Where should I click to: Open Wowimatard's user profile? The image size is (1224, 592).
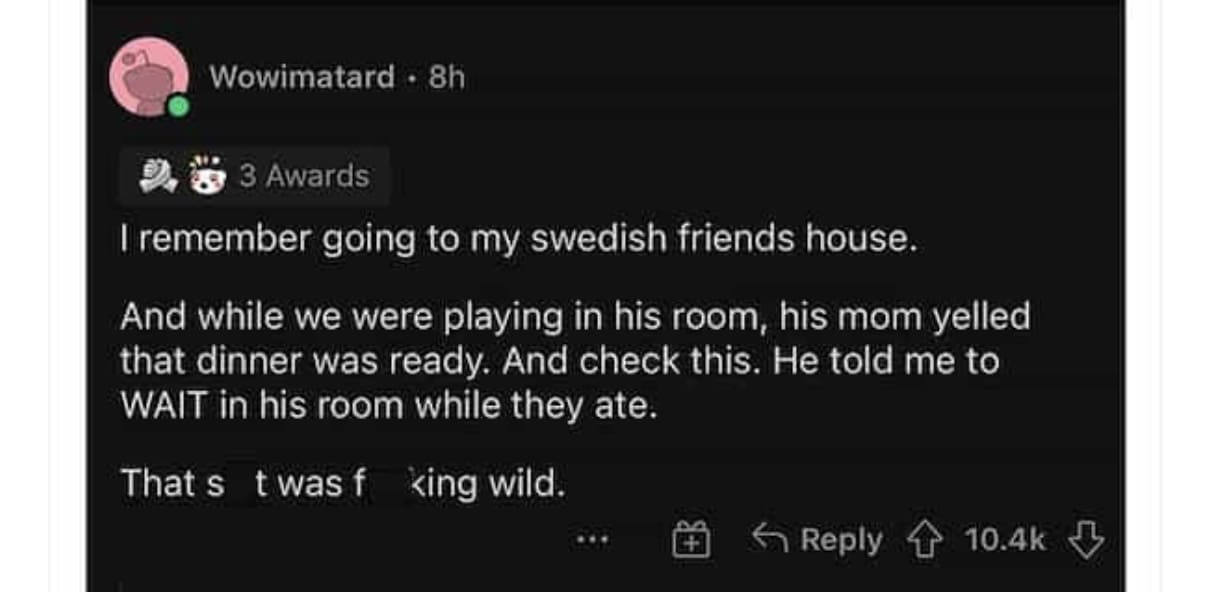point(302,77)
